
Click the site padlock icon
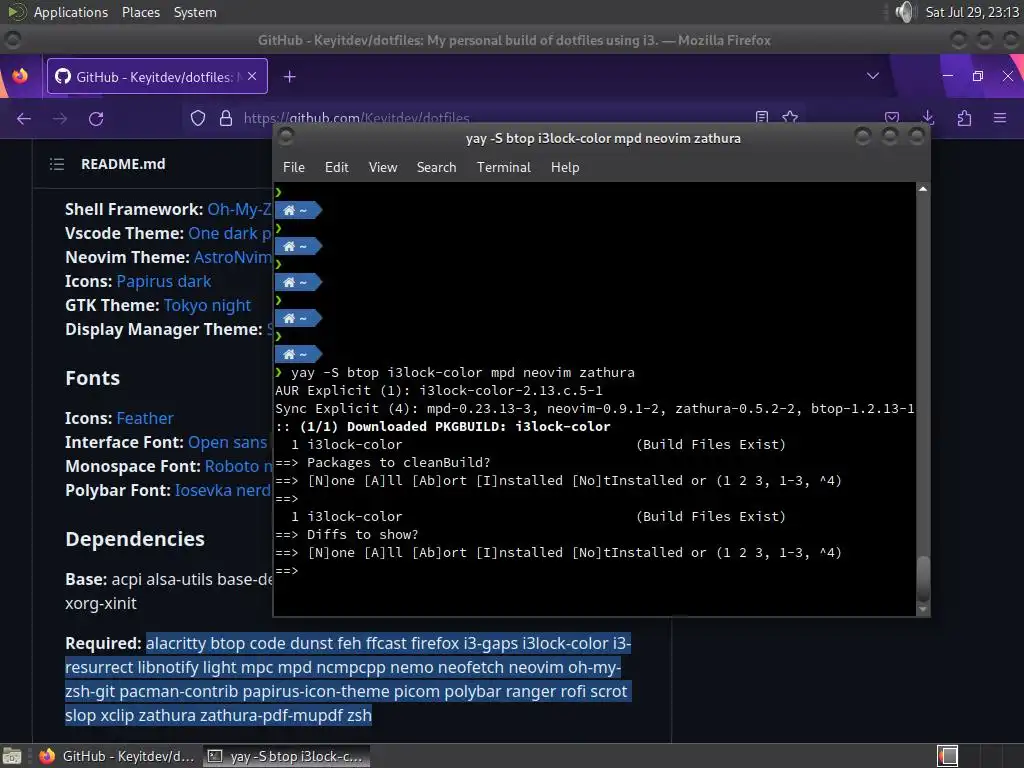[x=226, y=118]
